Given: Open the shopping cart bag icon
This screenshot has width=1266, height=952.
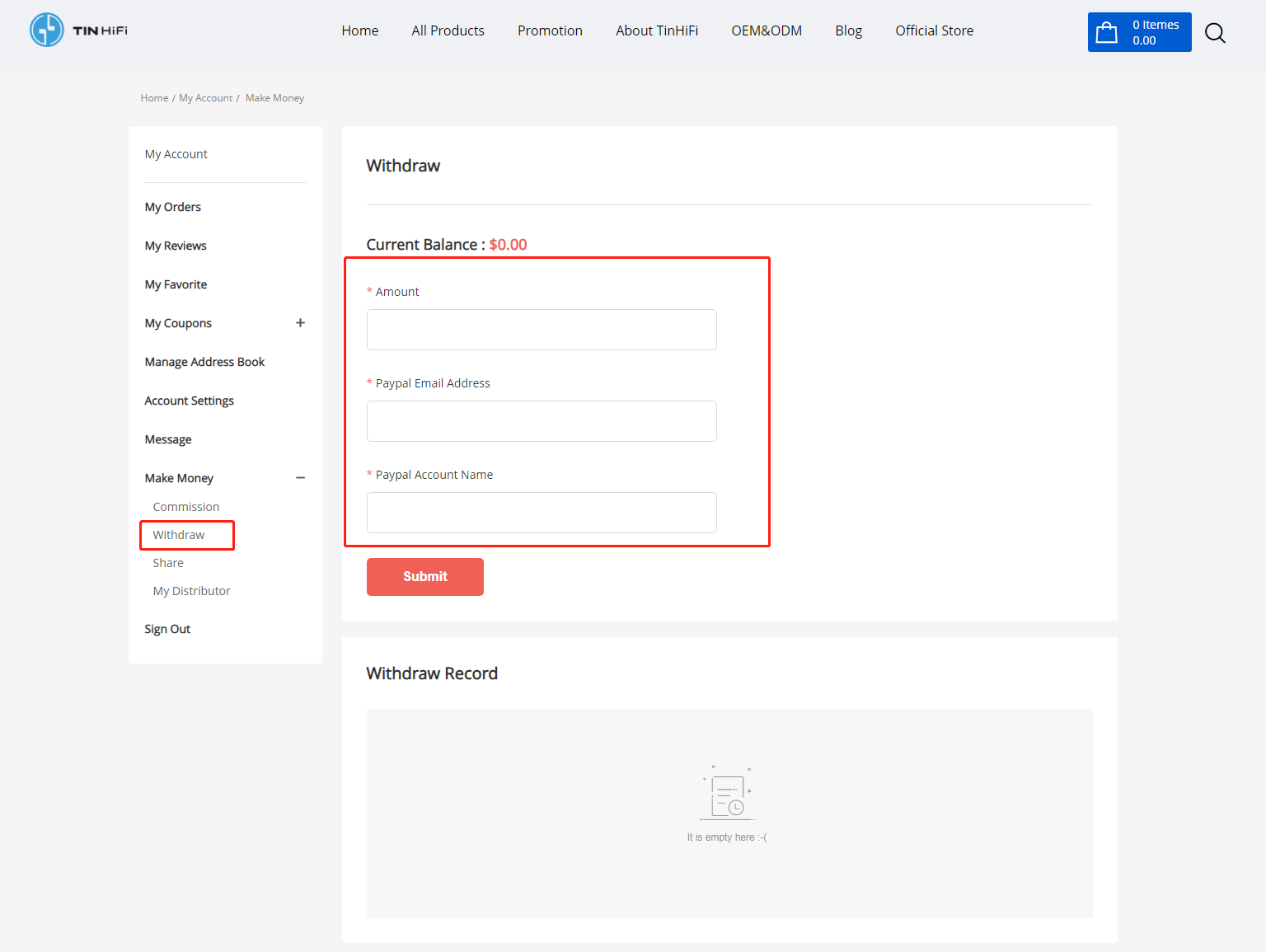Looking at the screenshot, I should [1107, 33].
